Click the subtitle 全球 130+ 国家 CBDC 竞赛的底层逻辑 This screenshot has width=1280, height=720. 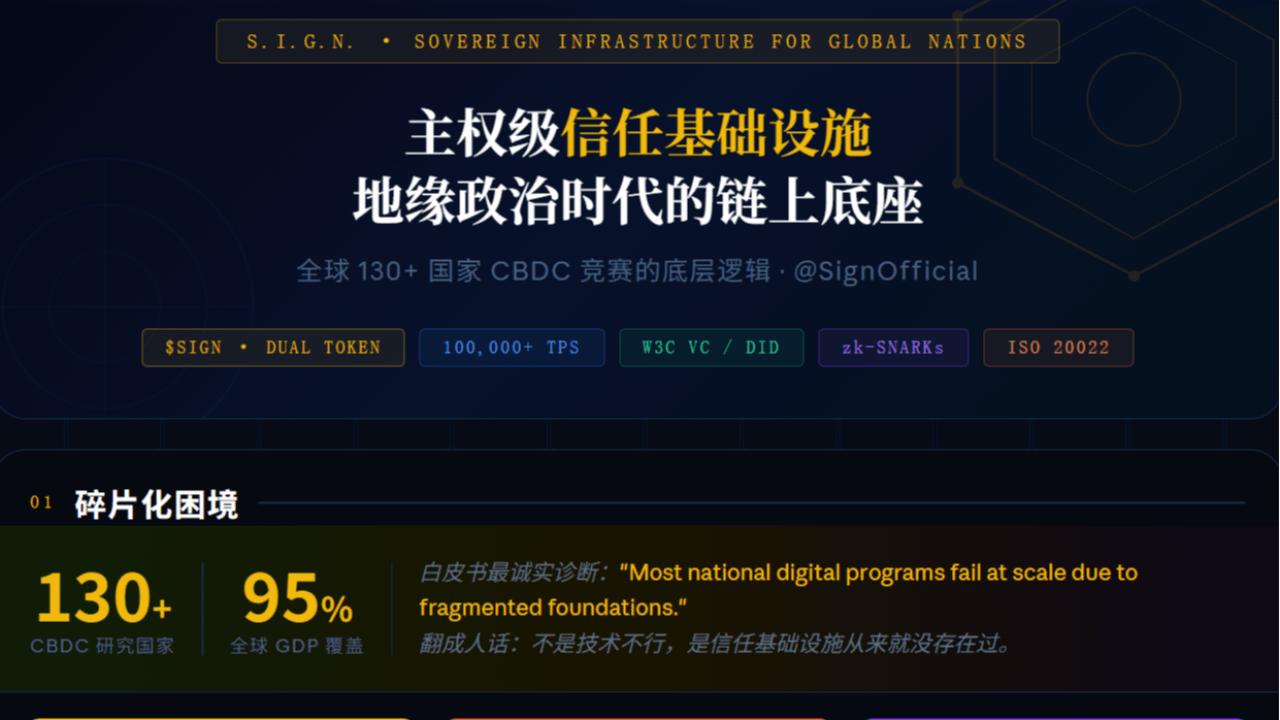click(x=534, y=271)
